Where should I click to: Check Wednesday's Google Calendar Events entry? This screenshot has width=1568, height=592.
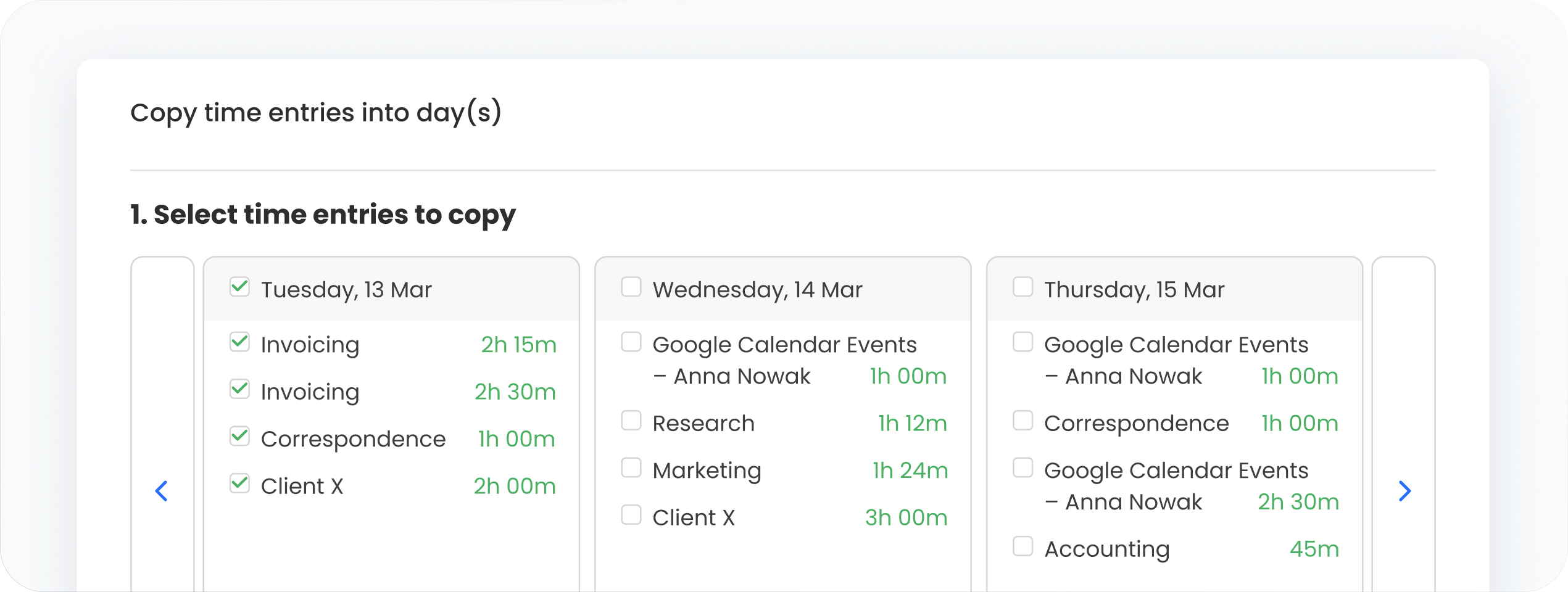631,342
